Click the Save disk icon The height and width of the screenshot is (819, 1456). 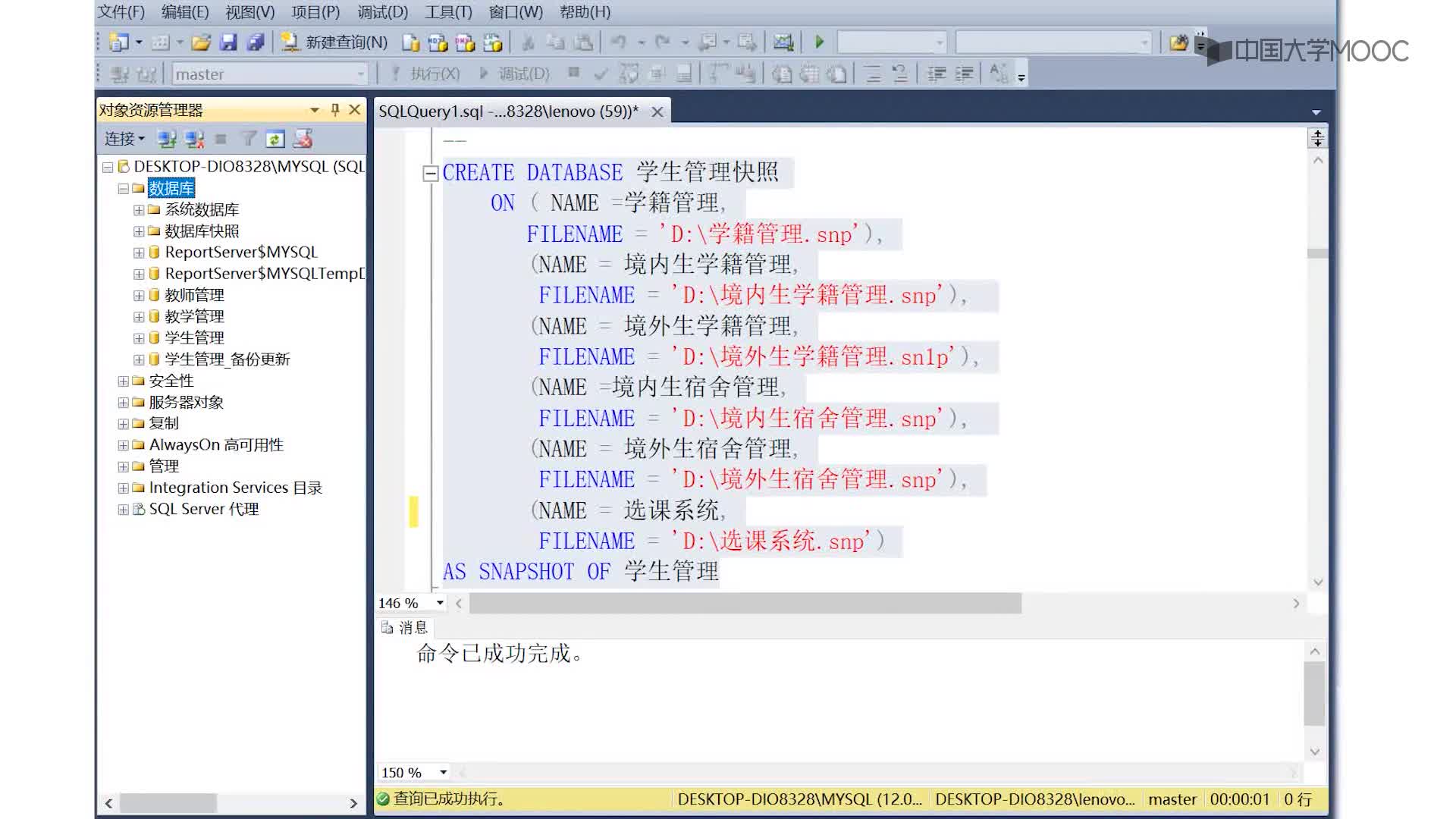228,42
